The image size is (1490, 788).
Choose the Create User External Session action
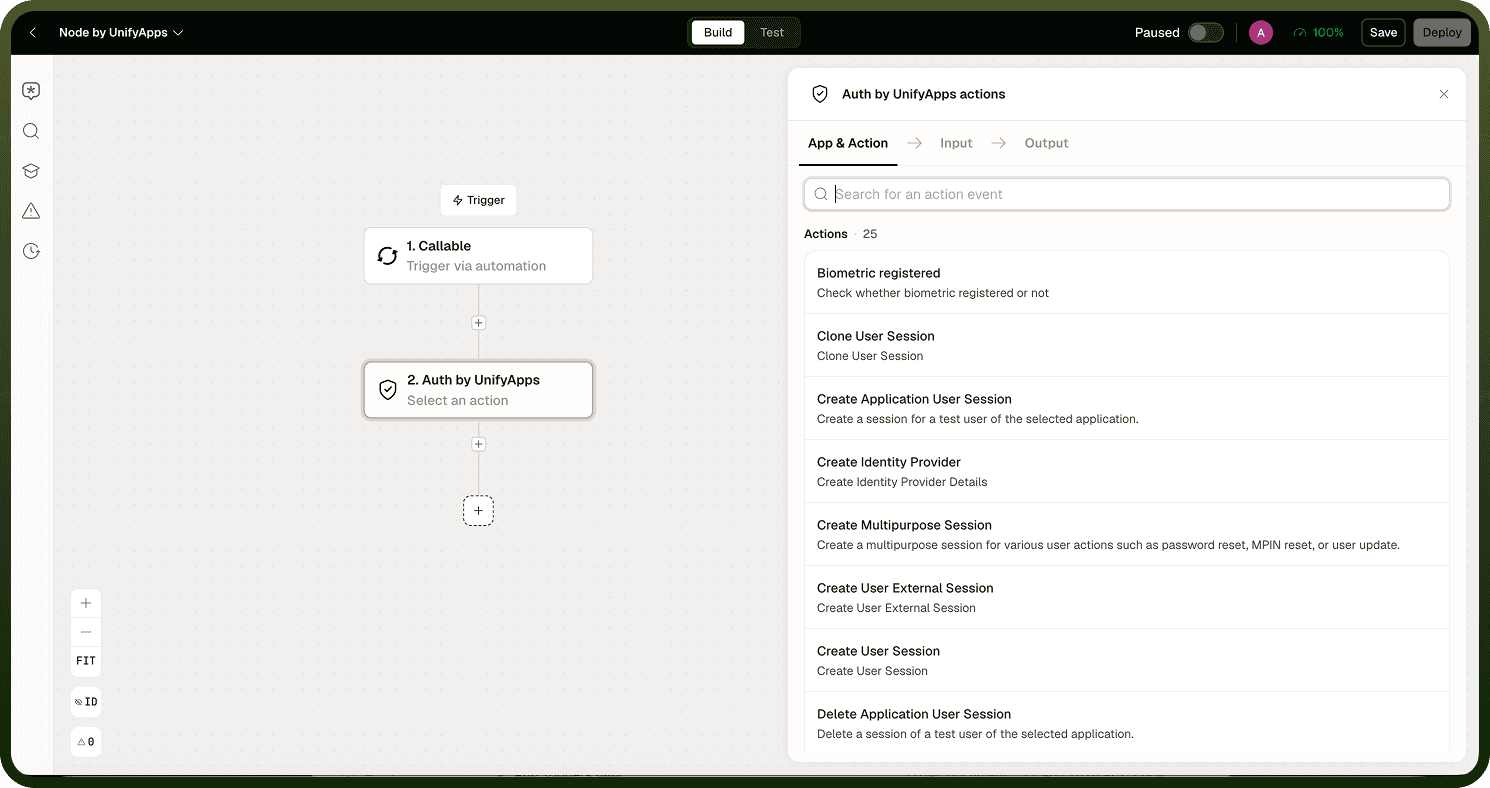[x=1127, y=598]
